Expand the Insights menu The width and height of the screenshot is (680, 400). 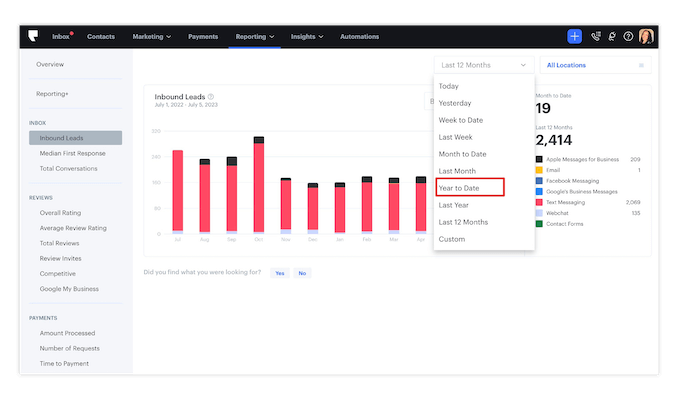[308, 37]
